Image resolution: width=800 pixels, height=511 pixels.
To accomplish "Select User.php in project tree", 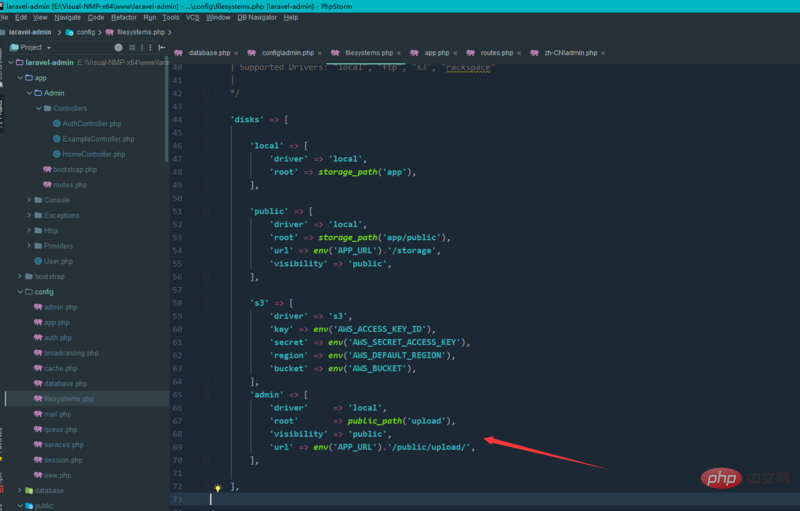I will (58, 261).
